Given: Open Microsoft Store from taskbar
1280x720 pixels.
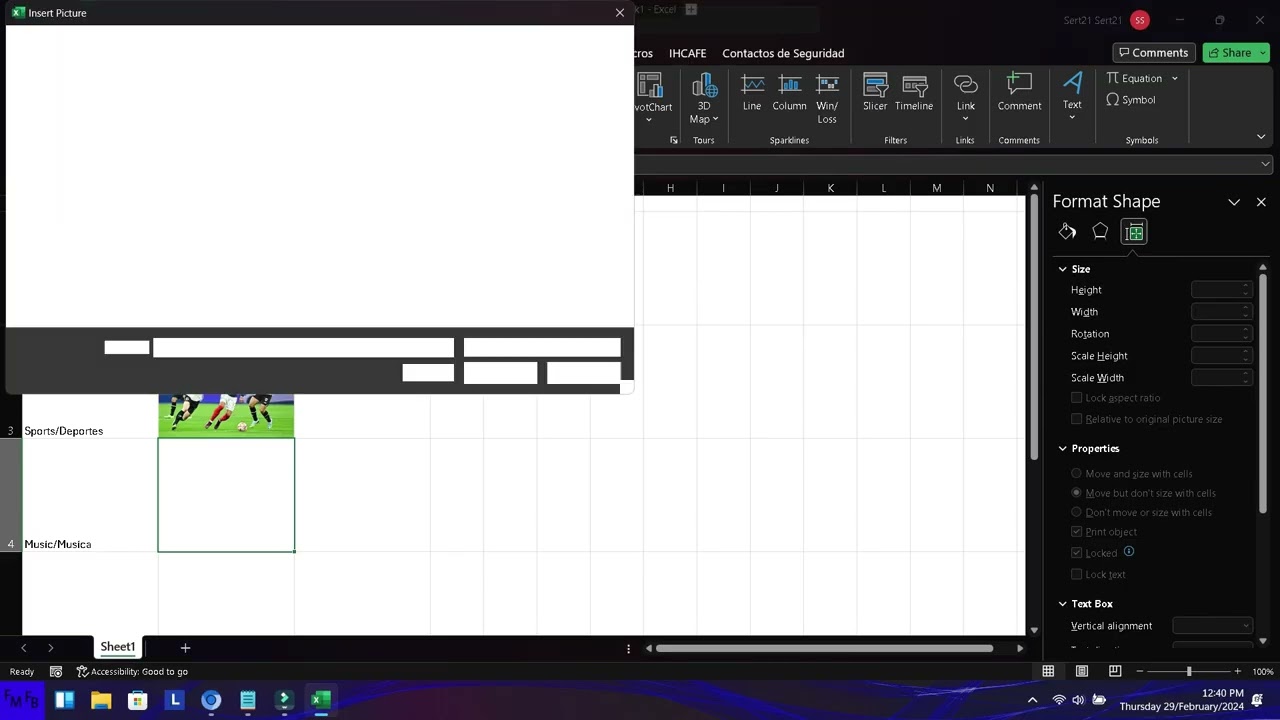Looking at the screenshot, I should point(138,700).
